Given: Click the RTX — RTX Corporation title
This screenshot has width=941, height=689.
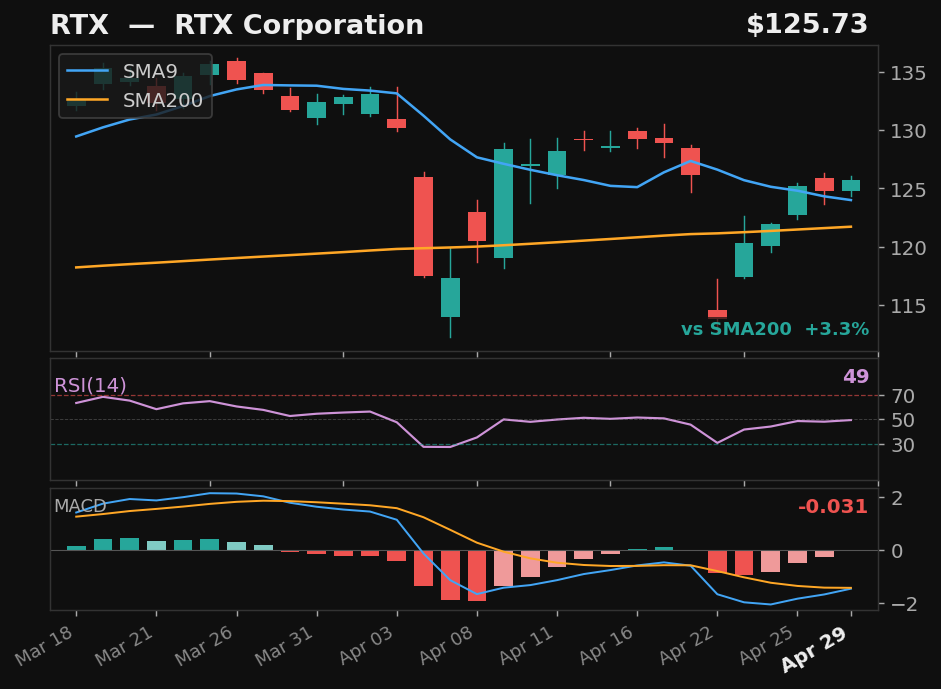Looking at the screenshot, I should (x=237, y=25).
